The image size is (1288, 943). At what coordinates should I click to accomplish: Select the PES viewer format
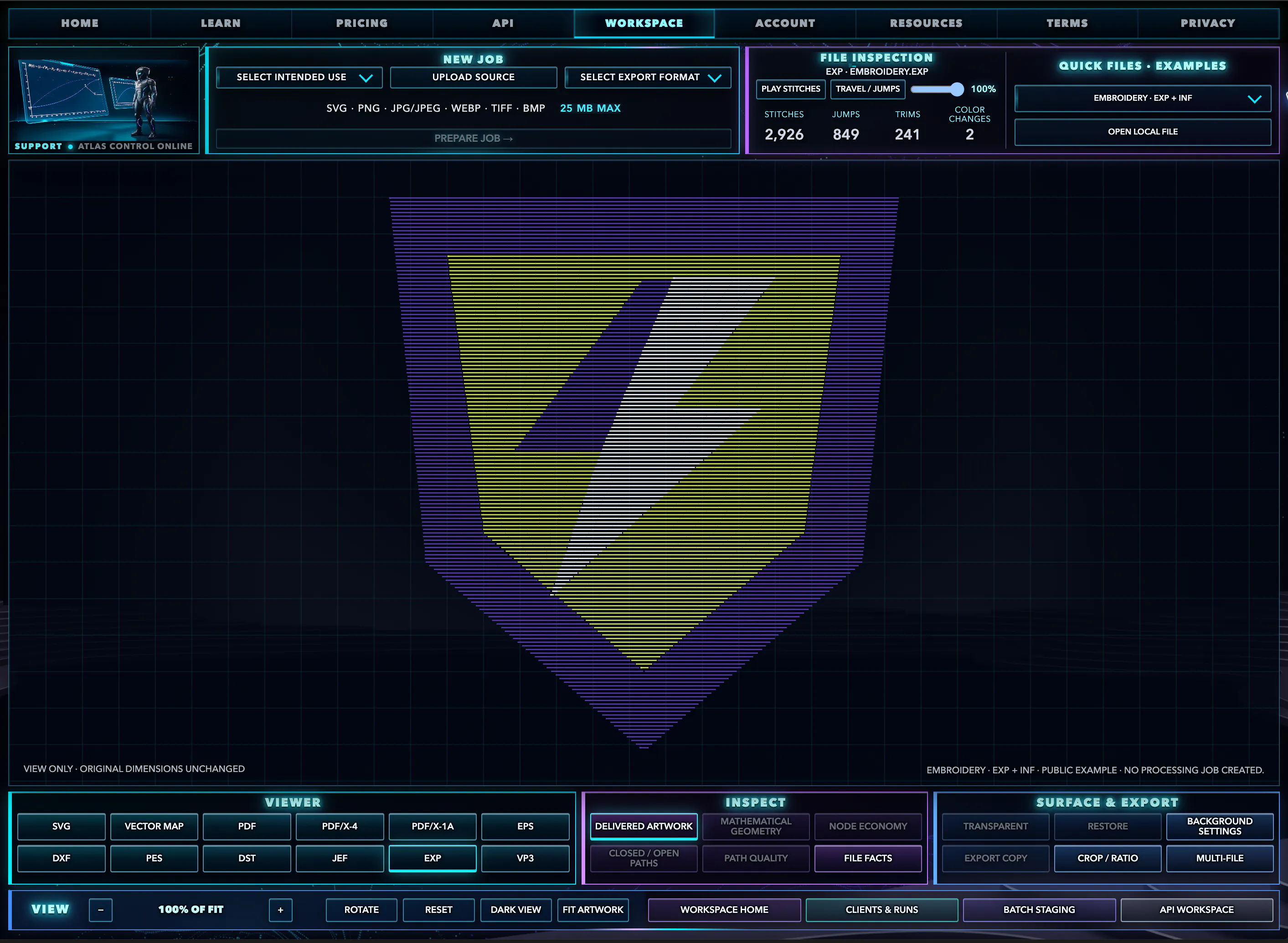(154, 858)
